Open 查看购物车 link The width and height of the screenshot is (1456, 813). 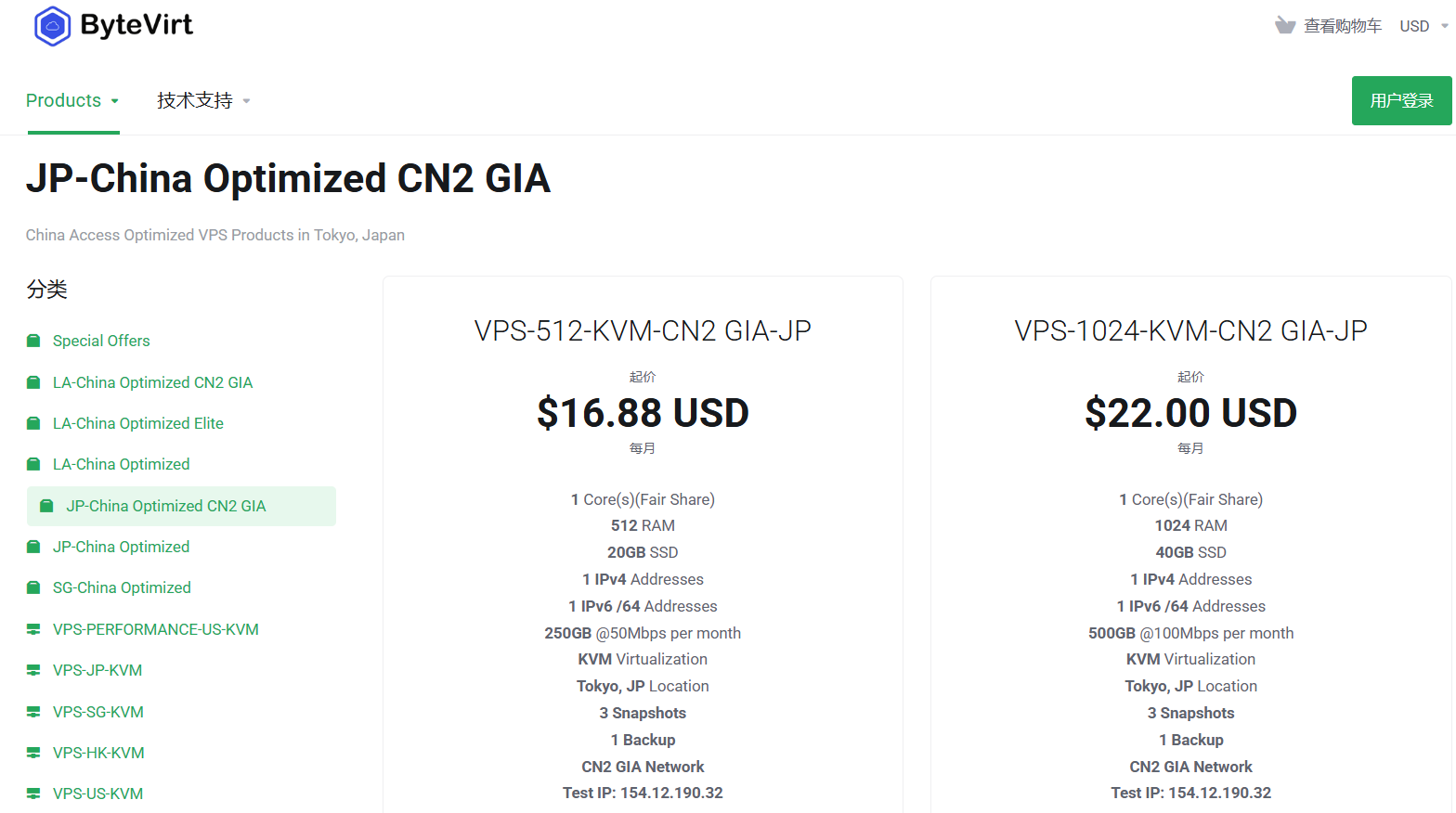point(1343,25)
